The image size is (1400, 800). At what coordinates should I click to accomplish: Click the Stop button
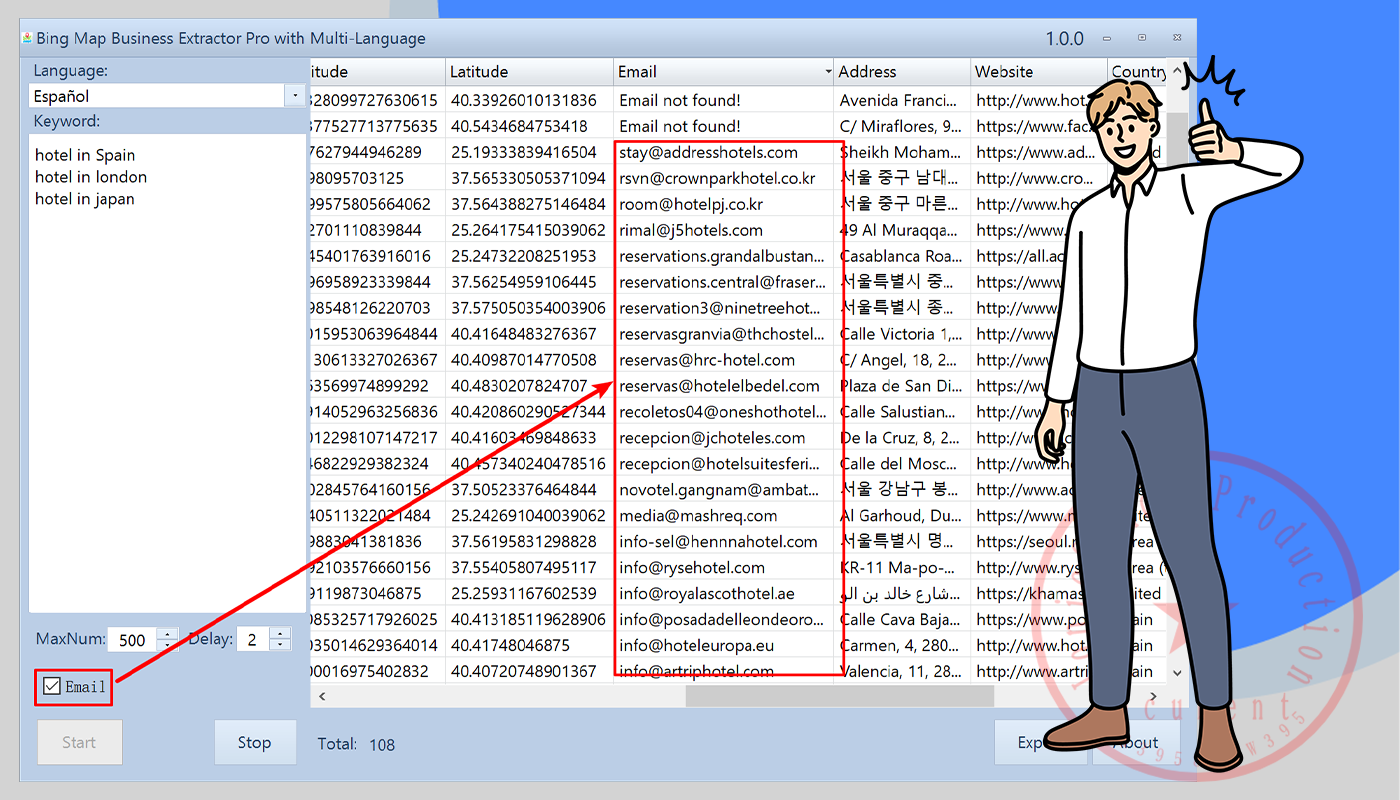coord(254,742)
